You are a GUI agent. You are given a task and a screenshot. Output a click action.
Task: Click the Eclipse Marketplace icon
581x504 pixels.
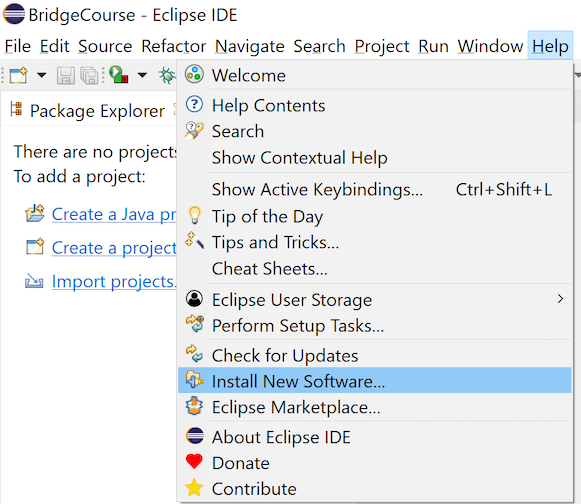coord(194,406)
